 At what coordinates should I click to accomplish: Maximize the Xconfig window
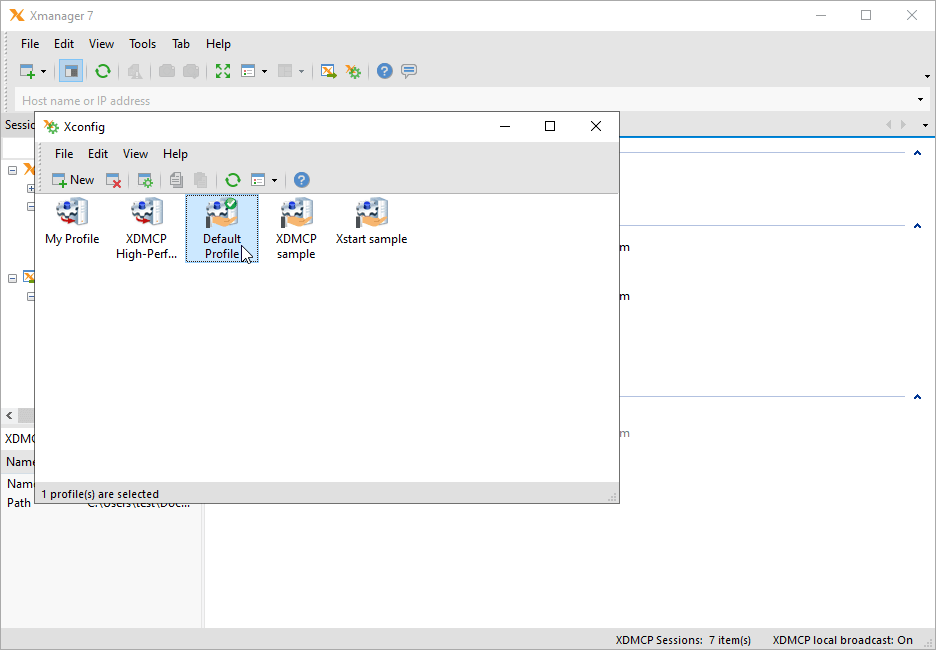tap(550, 126)
